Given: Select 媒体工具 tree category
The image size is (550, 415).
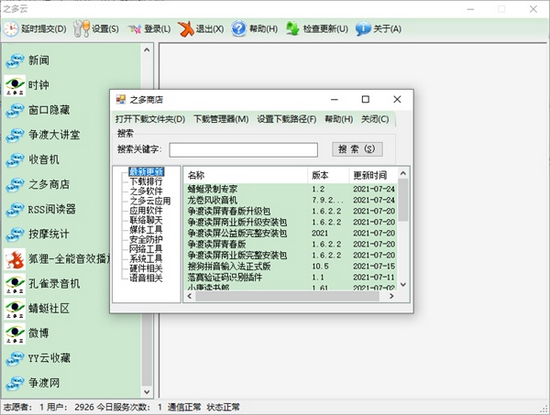Looking at the screenshot, I should 146,230.
